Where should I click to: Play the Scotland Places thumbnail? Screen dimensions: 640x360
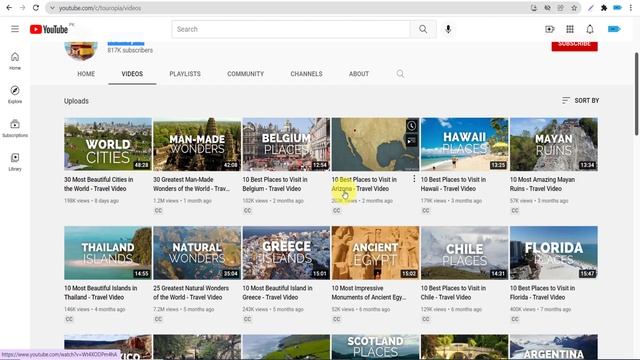[376, 347]
